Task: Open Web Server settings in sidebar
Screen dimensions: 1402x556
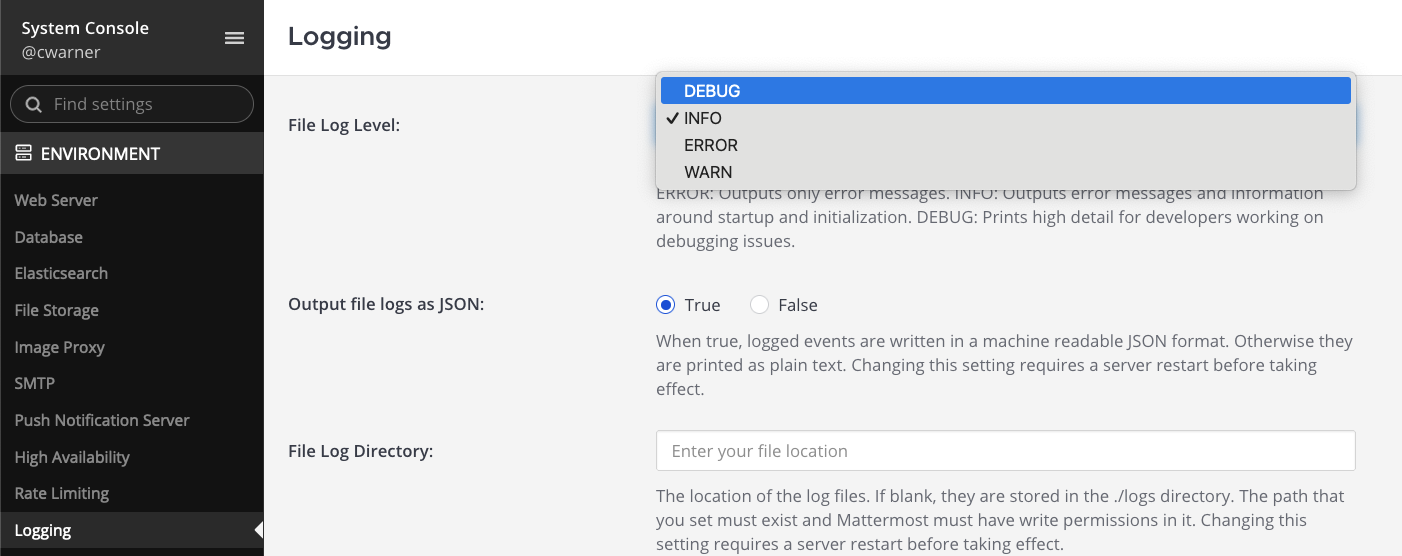Action: point(56,200)
